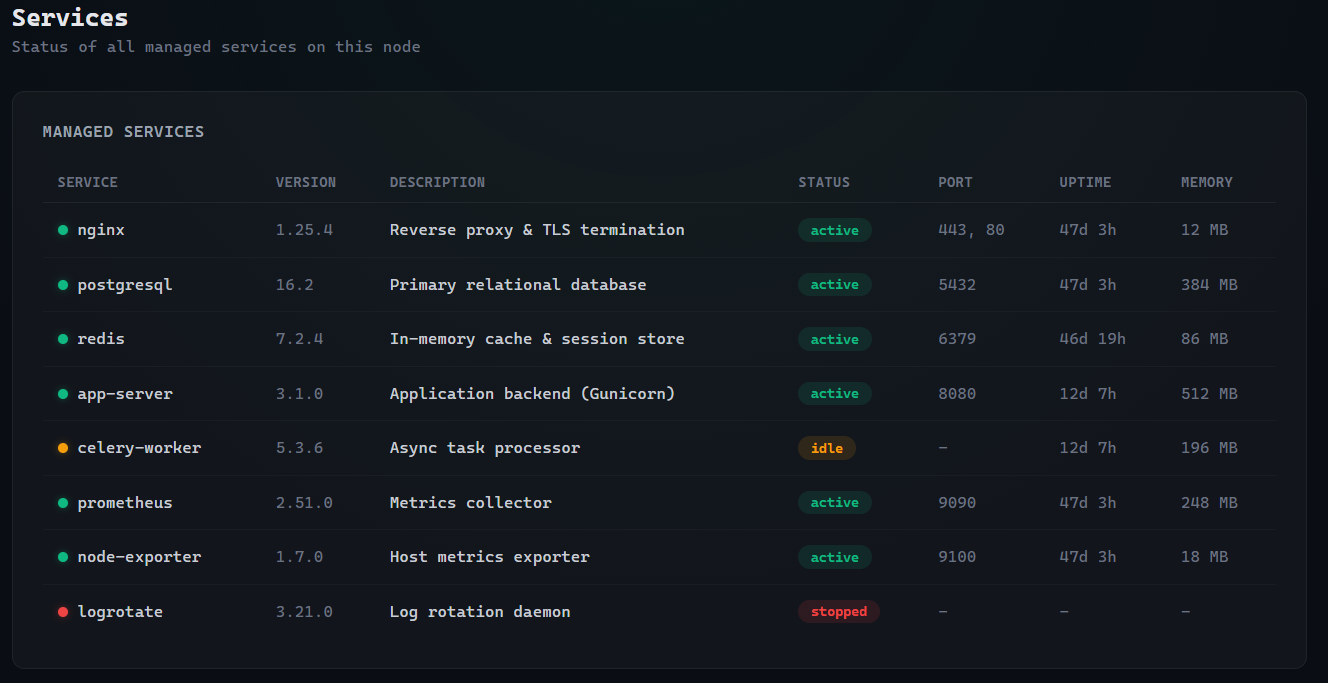Viewport: 1328px width, 683px height.
Task: Click version 3.21.0 of logrotate
Action: click(304, 612)
